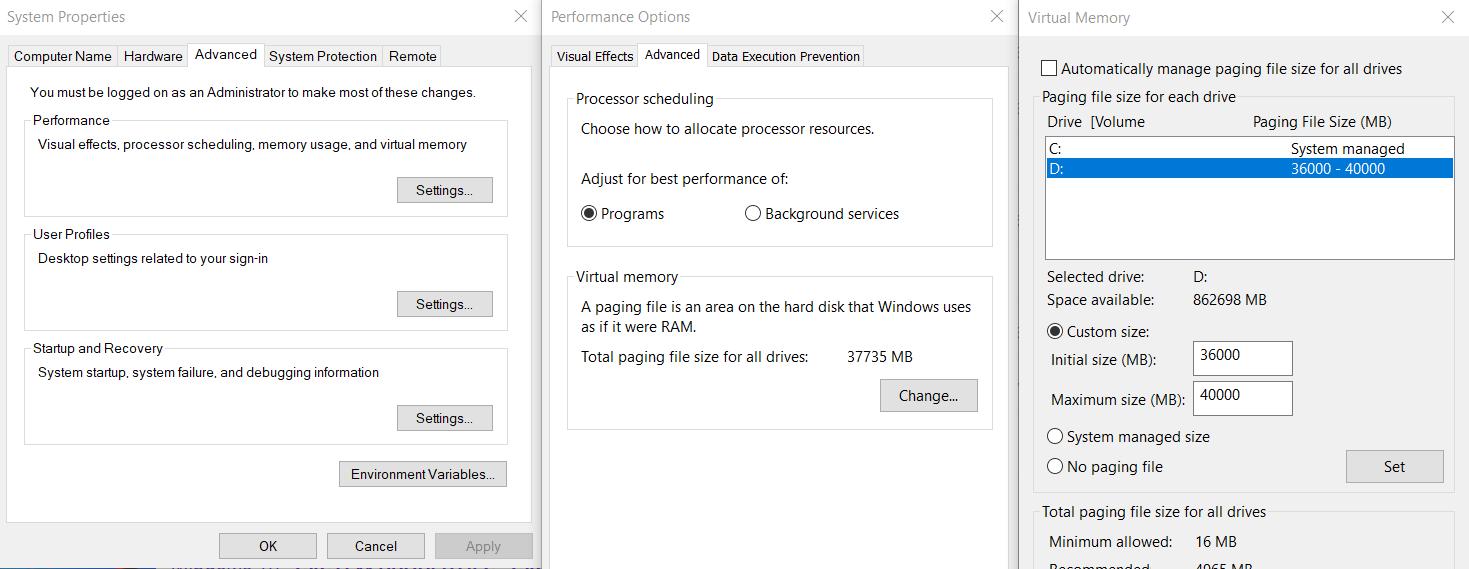Close the Virtual Memory dialog
Viewport: 1469px width, 569px height.
coord(1447,18)
